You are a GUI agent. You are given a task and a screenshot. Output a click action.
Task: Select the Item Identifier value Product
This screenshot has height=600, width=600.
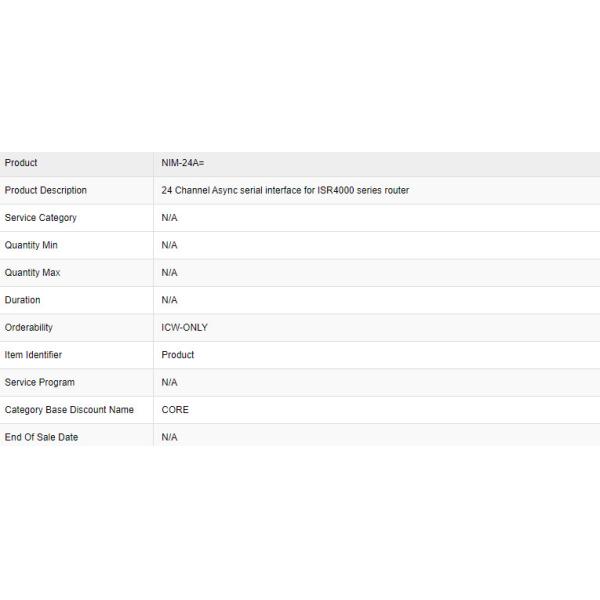point(178,355)
